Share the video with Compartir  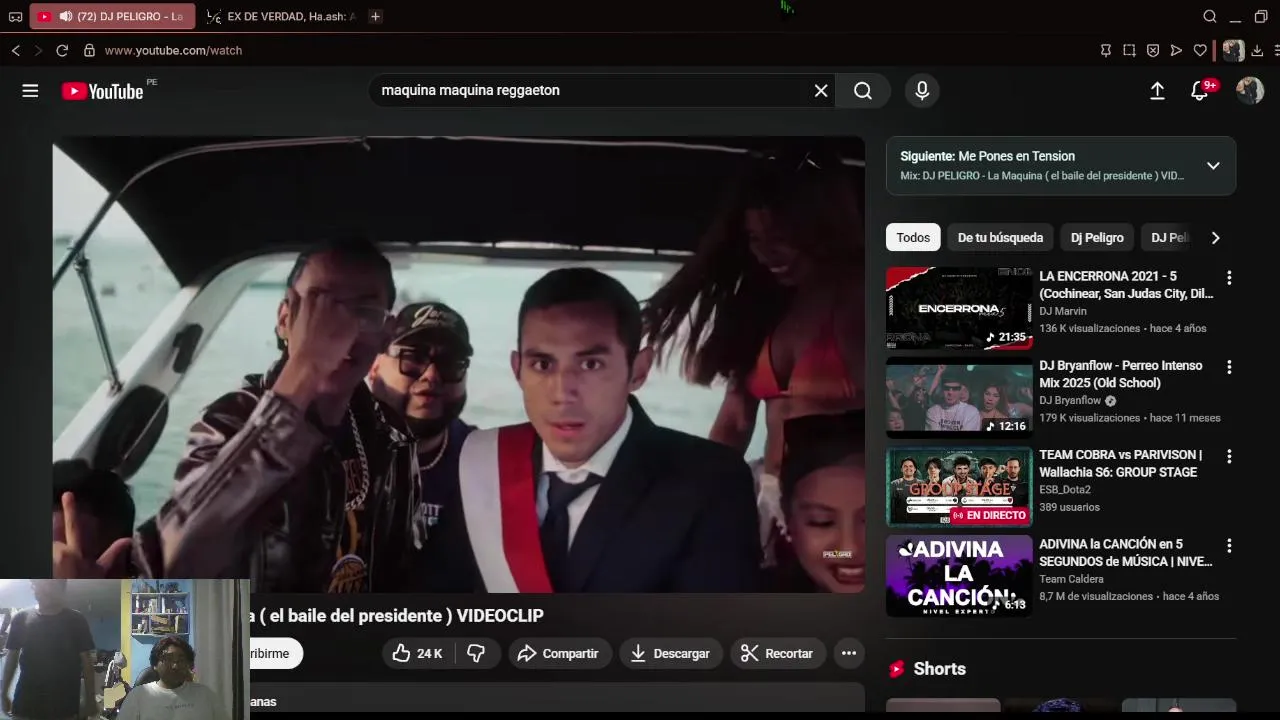(559, 653)
